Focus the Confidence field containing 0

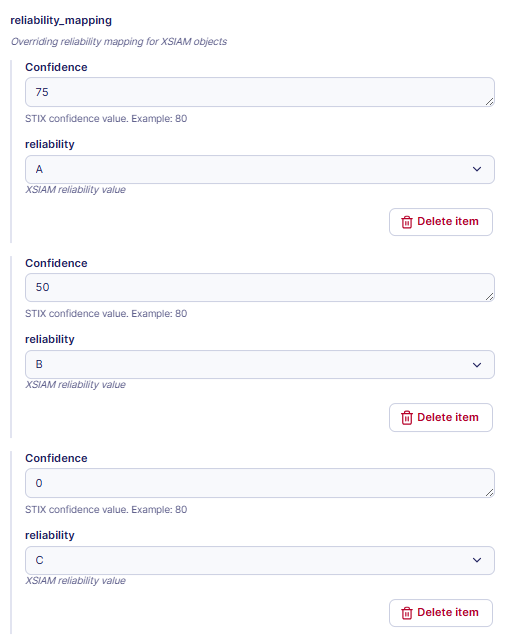point(260,483)
